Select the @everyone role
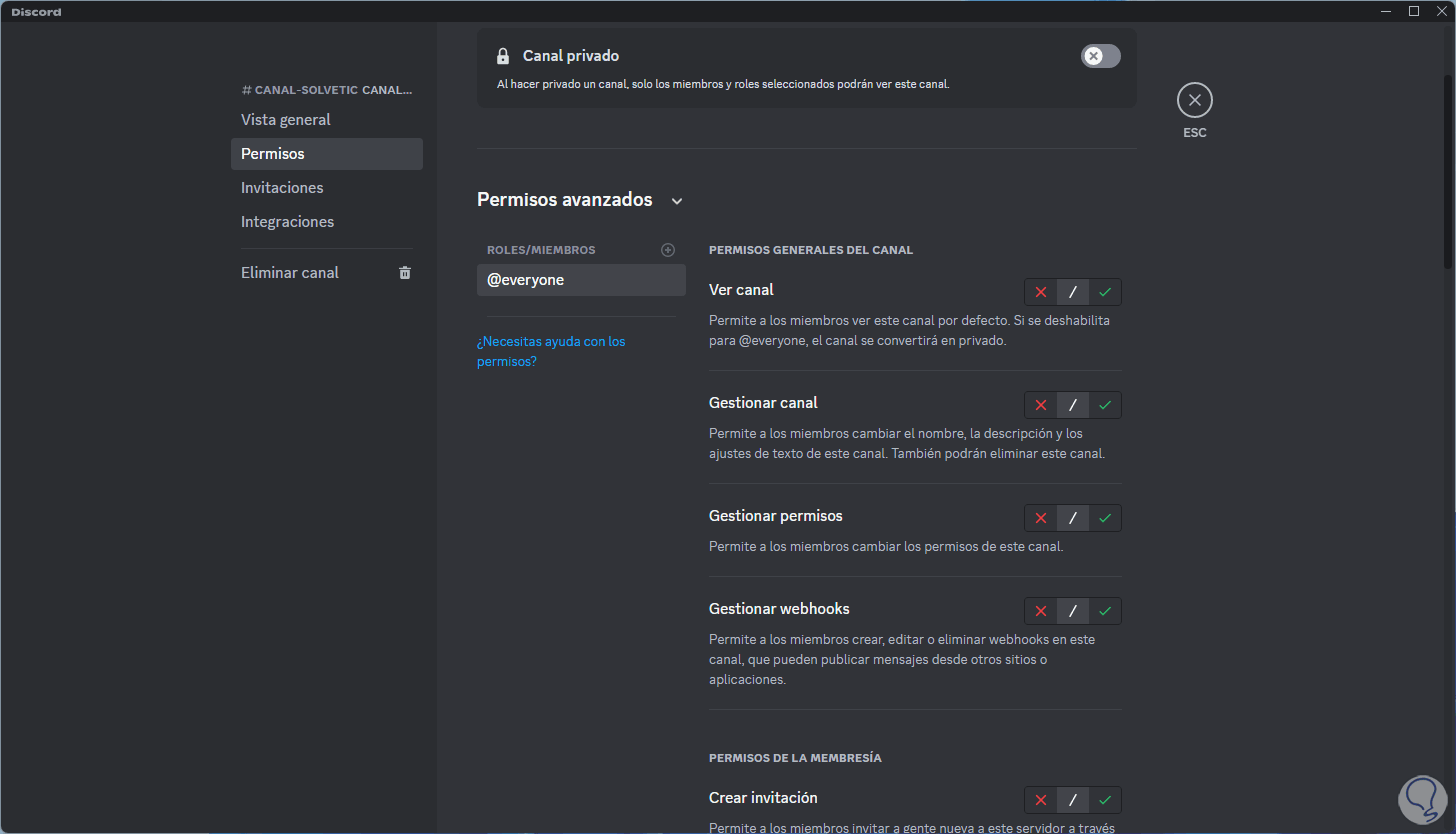Screen dimensions: 1456x834 (580, 280)
